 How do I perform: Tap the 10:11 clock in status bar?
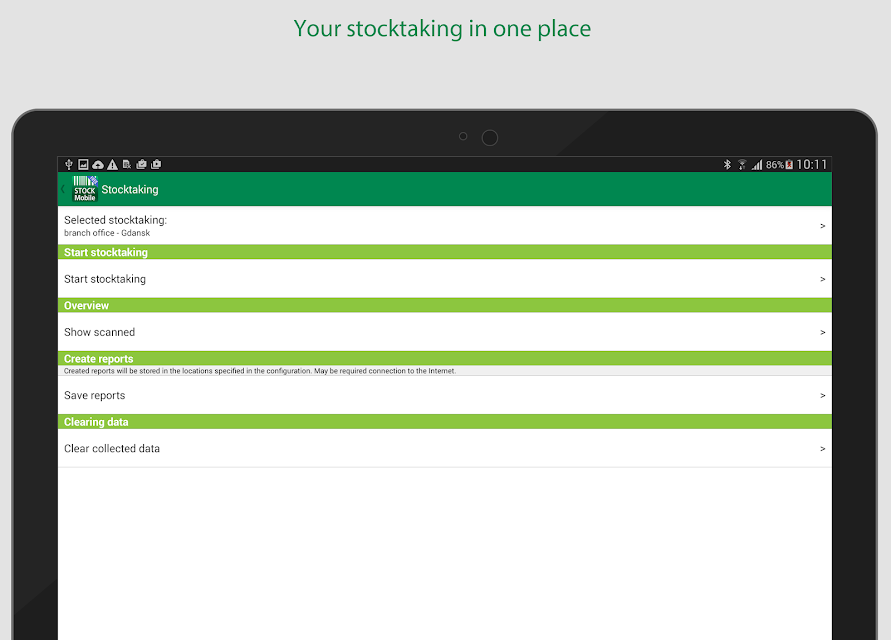pyautogui.click(x=811, y=165)
